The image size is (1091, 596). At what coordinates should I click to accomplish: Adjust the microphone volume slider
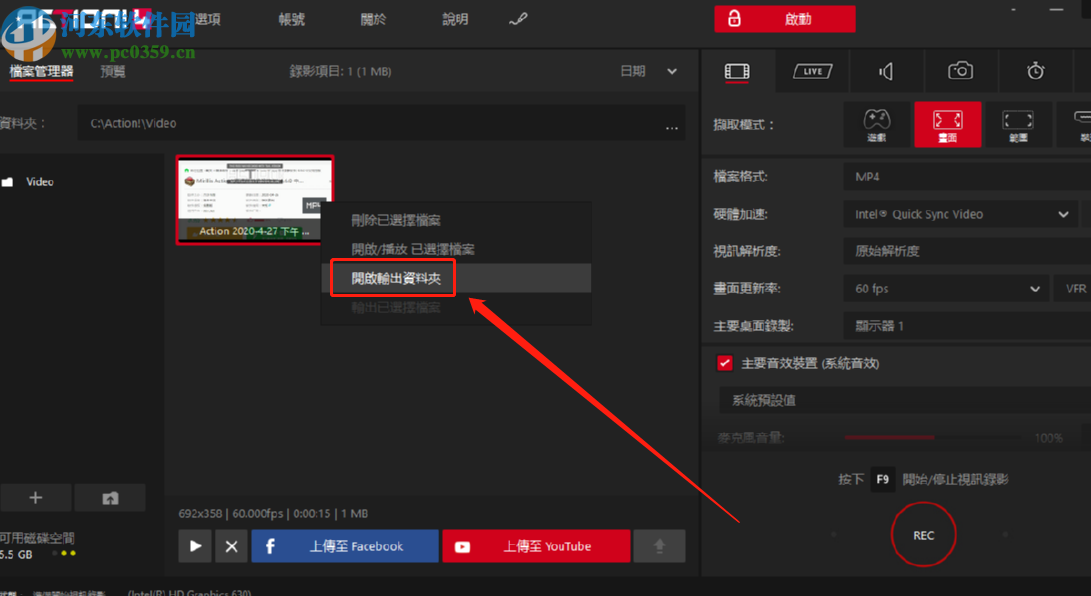pos(890,437)
